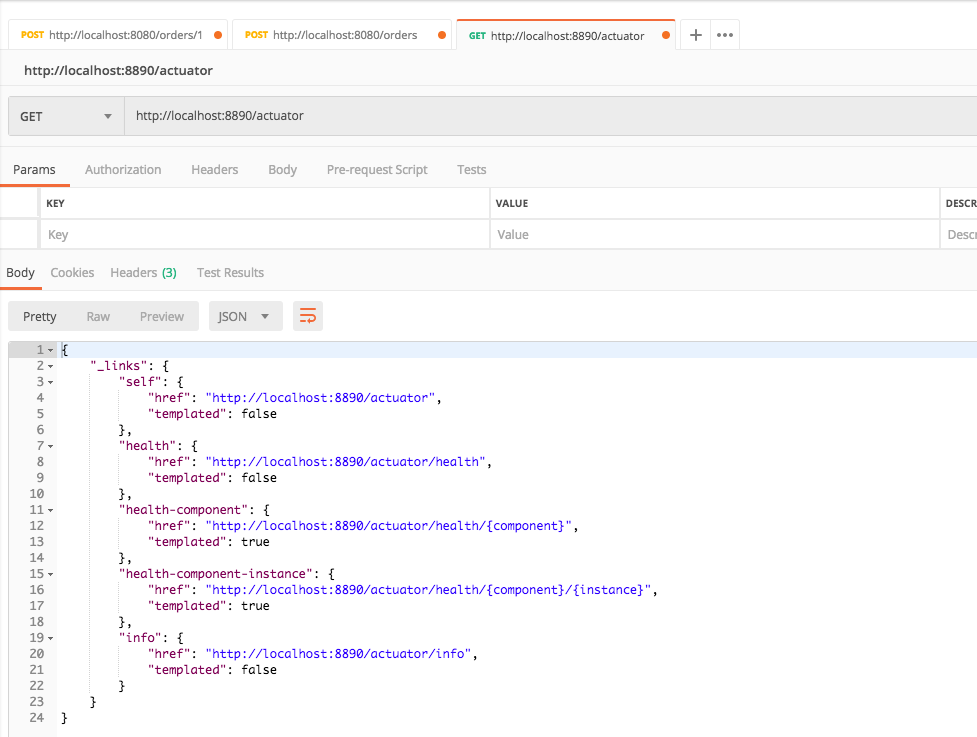Click the "health-component-instance" key text
The image size is (977, 737).
pyautogui.click(x=216, y=574)
